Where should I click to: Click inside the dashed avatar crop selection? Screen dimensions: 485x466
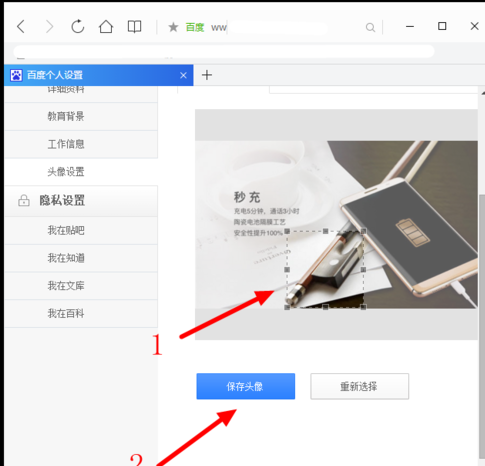coord(325,269)
